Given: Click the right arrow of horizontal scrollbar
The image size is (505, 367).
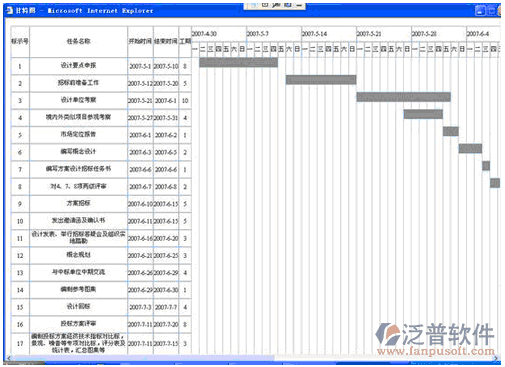Looking at the screenshot, I should click(497, 358).
